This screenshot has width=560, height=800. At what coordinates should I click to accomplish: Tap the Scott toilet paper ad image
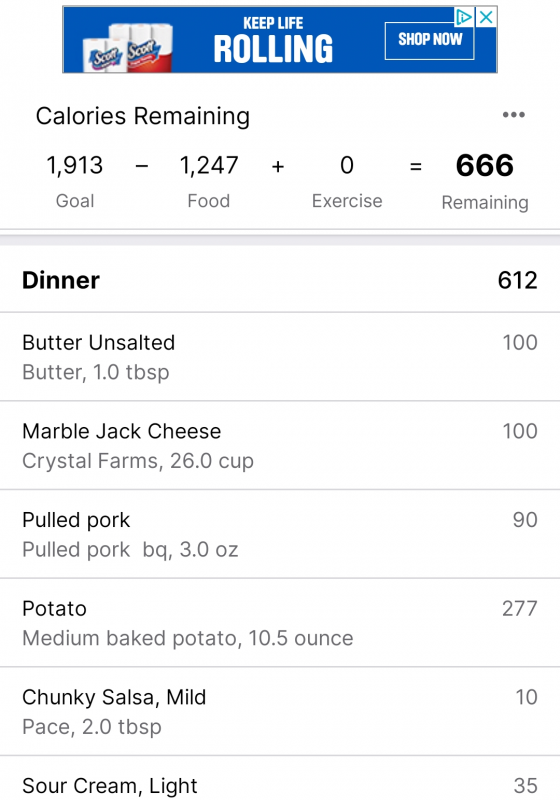click(128, 47)
